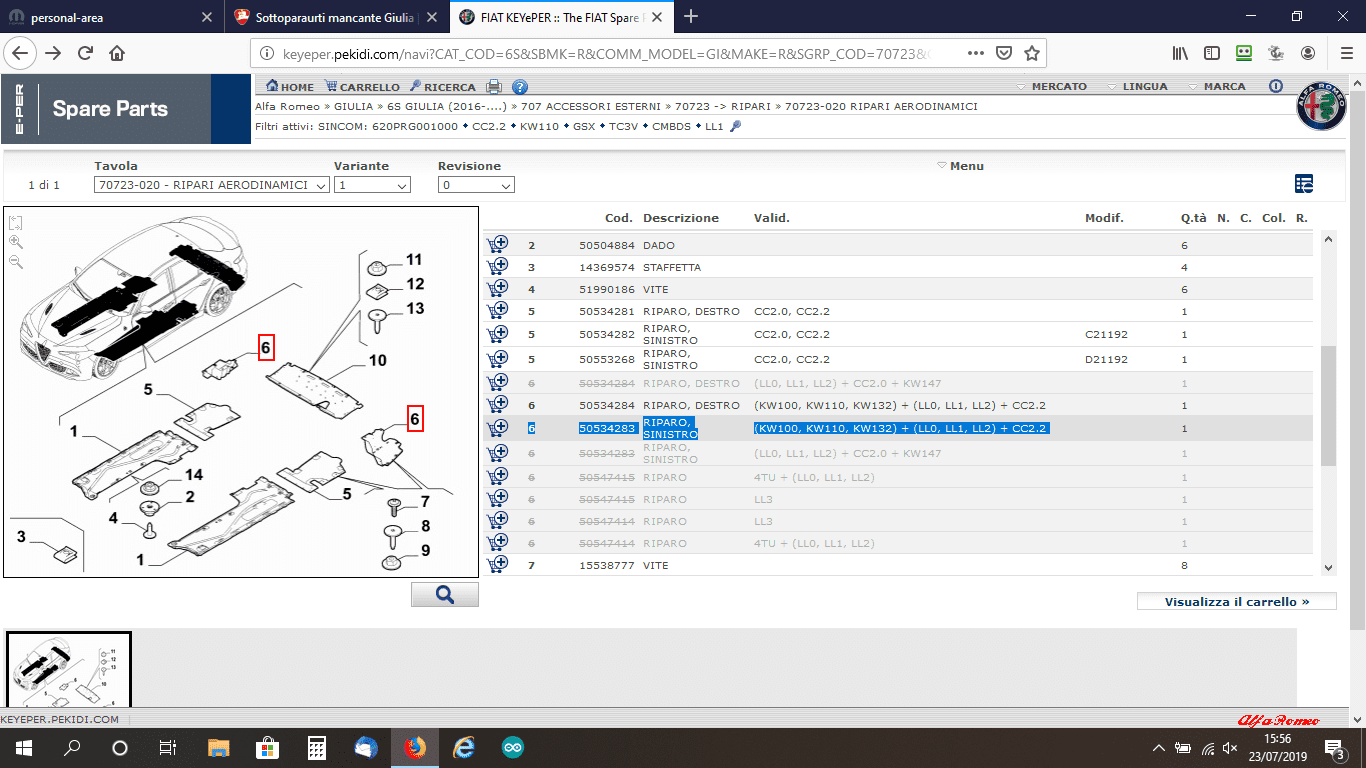Open the Tavola dropdown
The image size is (1366, 768).
point(212,185)
